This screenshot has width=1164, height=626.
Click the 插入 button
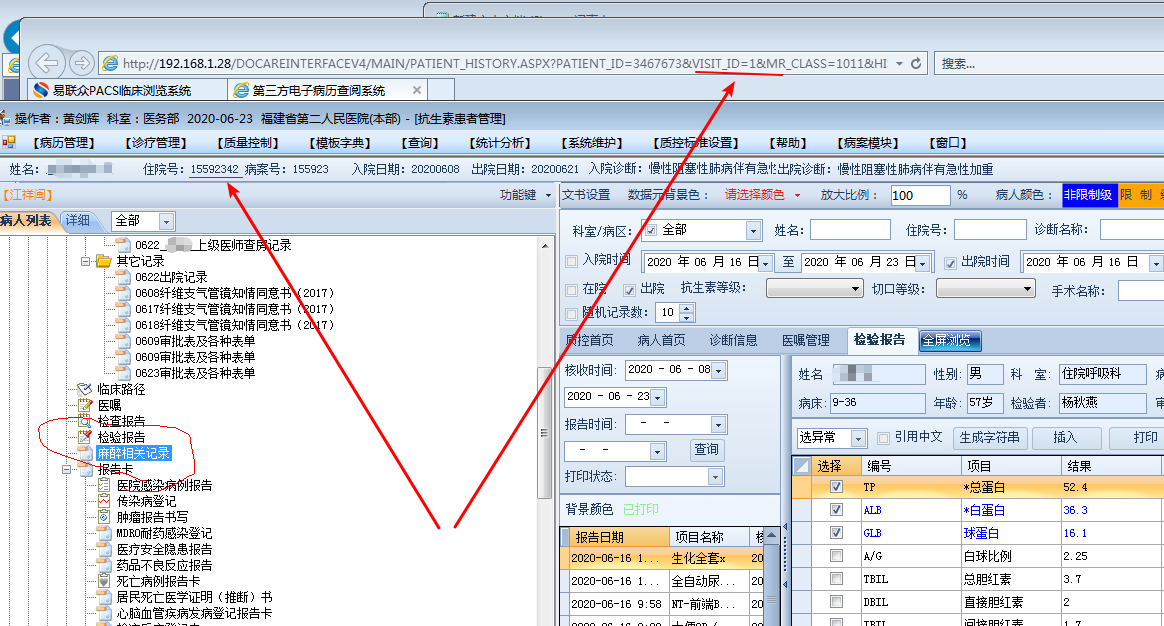(x=1065, y=438)
